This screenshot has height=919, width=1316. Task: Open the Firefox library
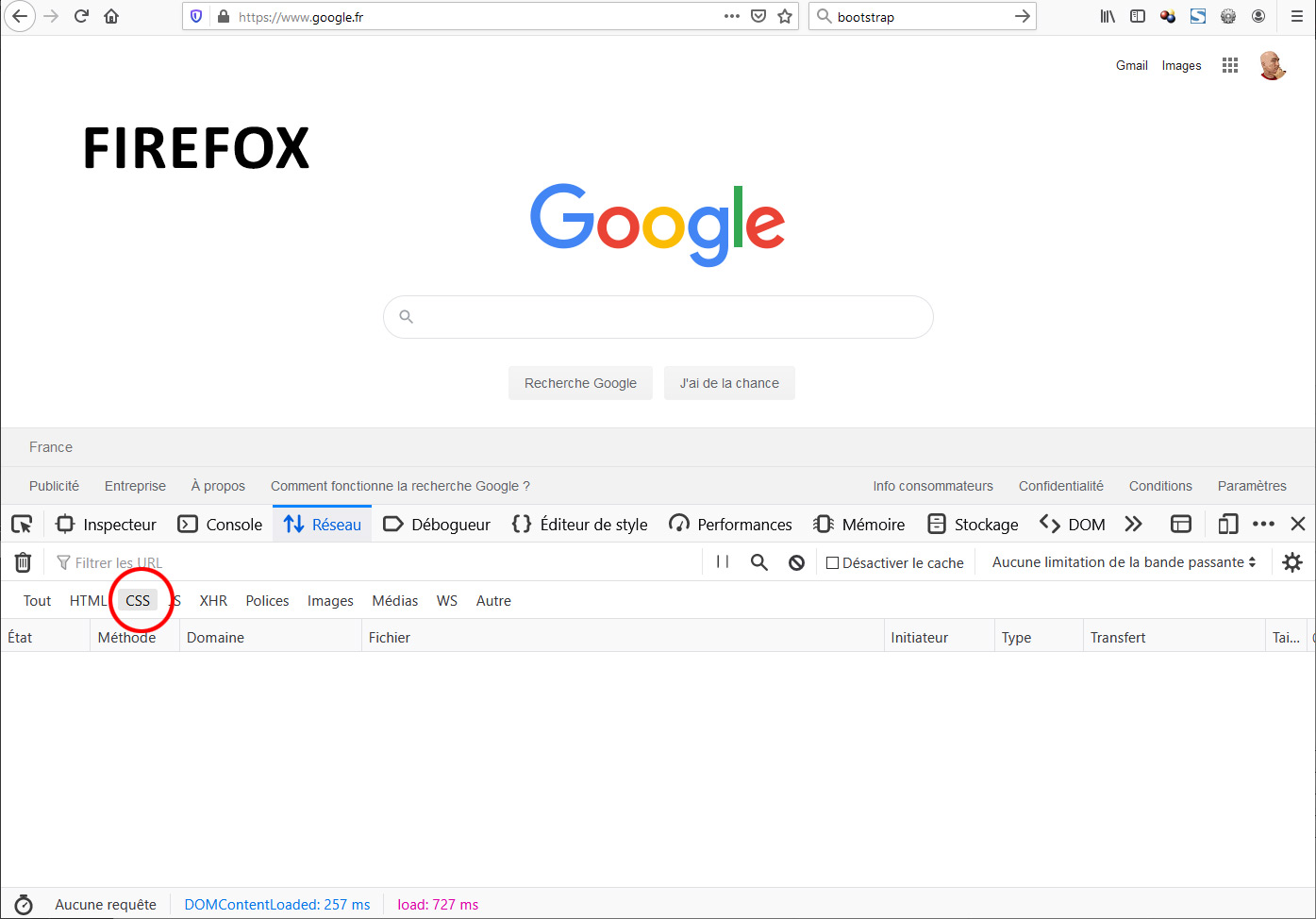click(x=1108, y=16)
